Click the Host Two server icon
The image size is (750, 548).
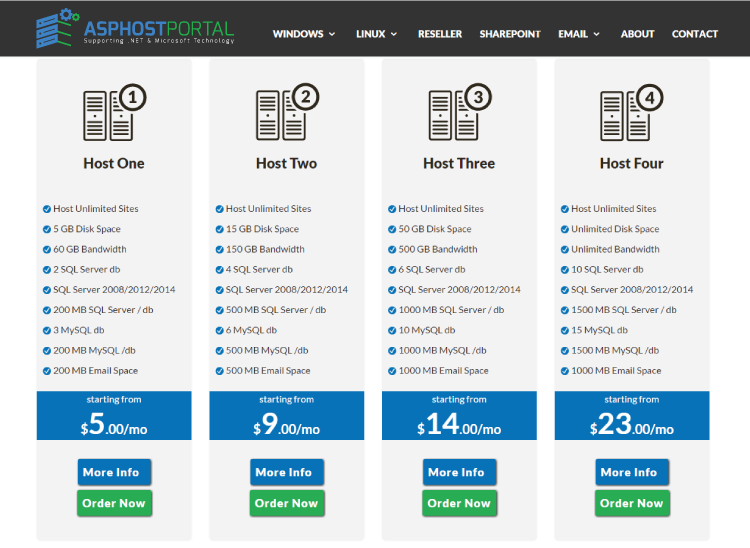(x=287, y=112)
